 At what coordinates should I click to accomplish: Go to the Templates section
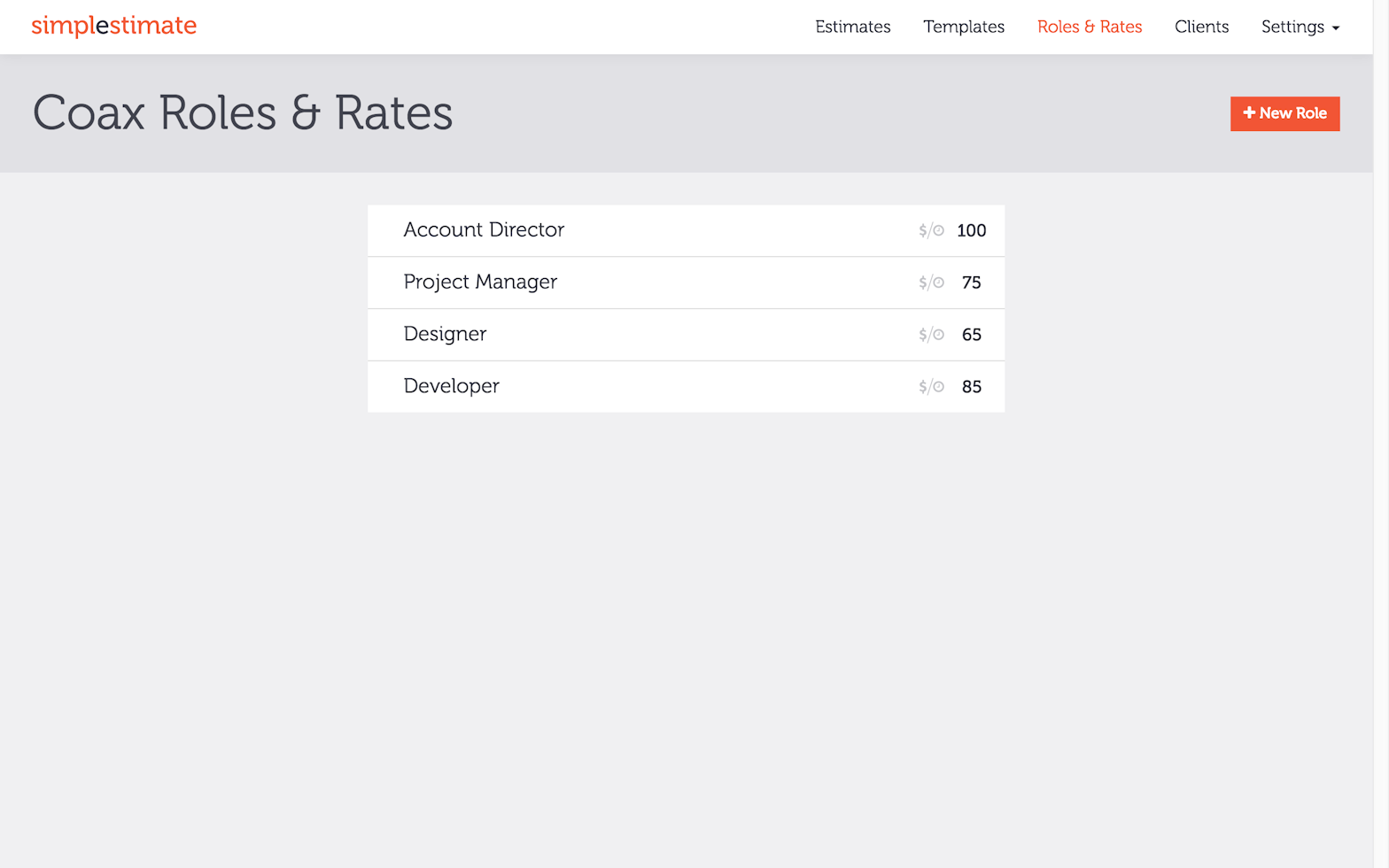click(963, 27)
